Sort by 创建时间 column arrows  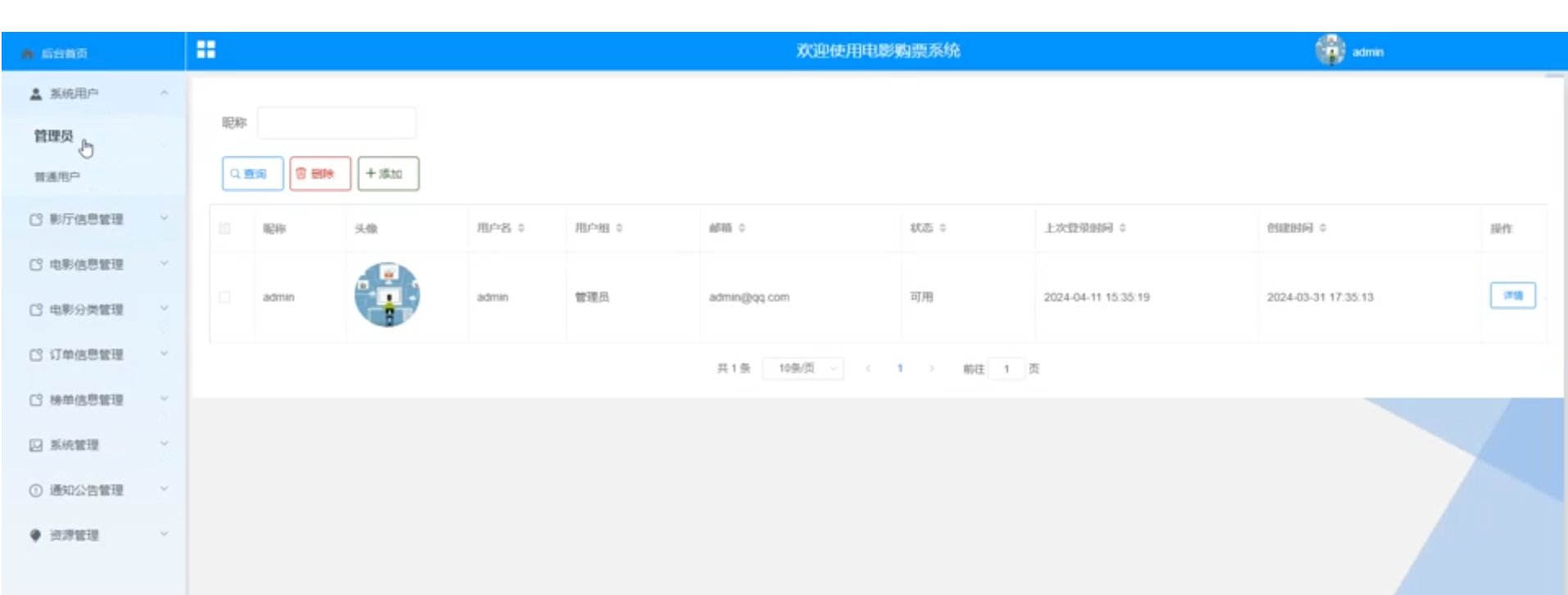coord(1322,228)
